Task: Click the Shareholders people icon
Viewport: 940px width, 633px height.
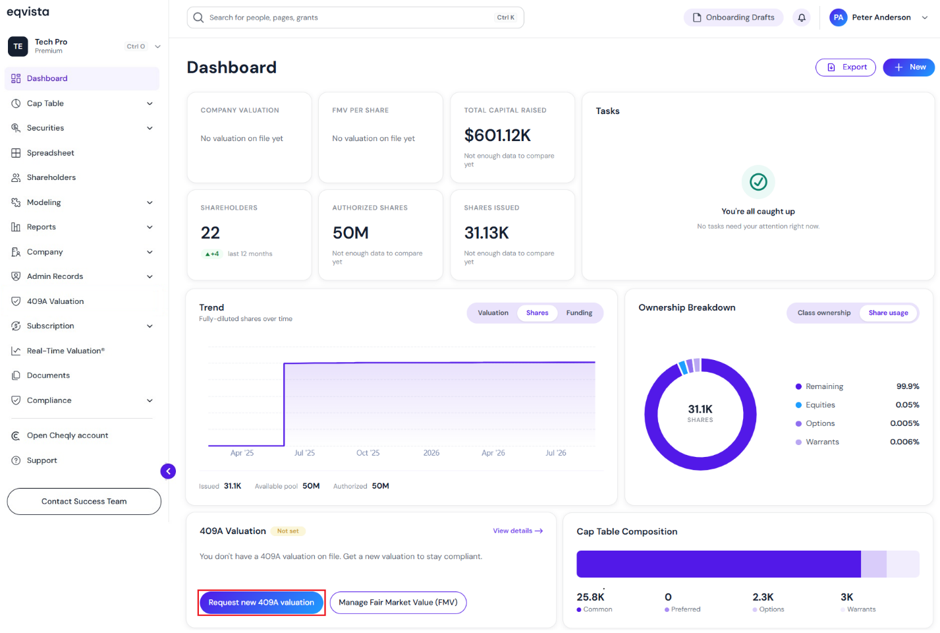Action: tap(16, 177)
